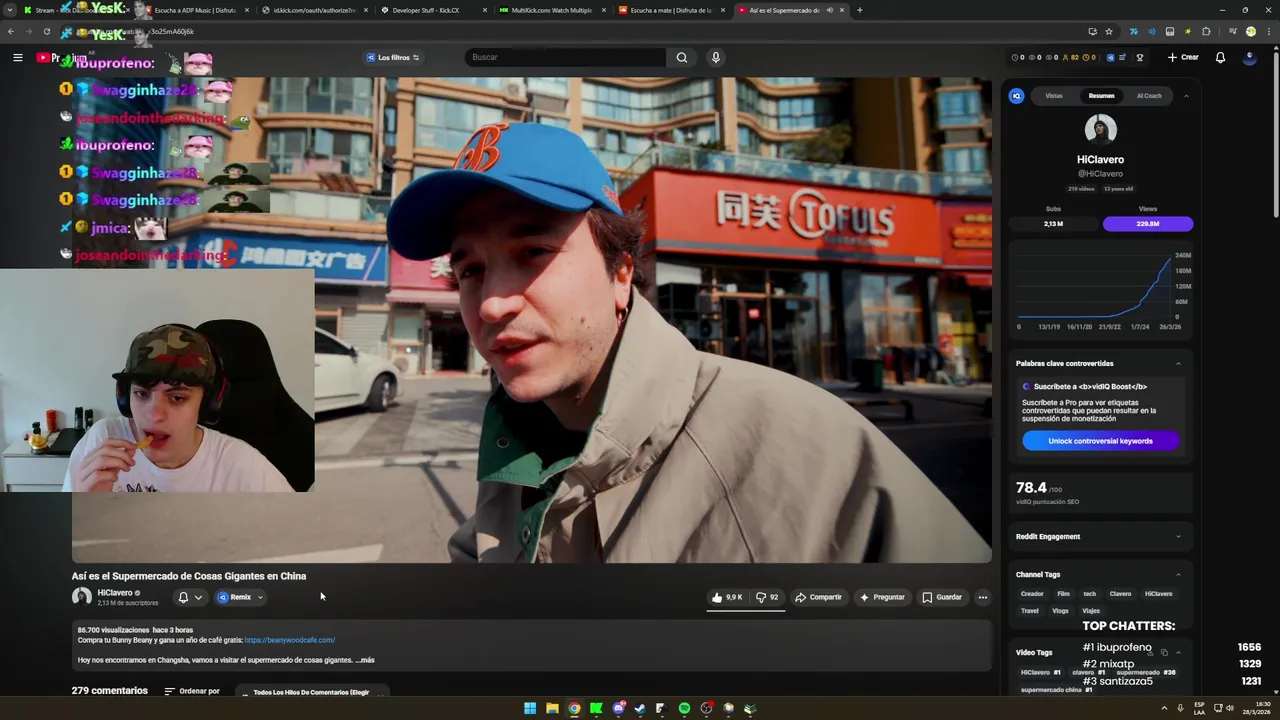Show hidden system tray icons
1280x720 pixels.
point(1164,708)
